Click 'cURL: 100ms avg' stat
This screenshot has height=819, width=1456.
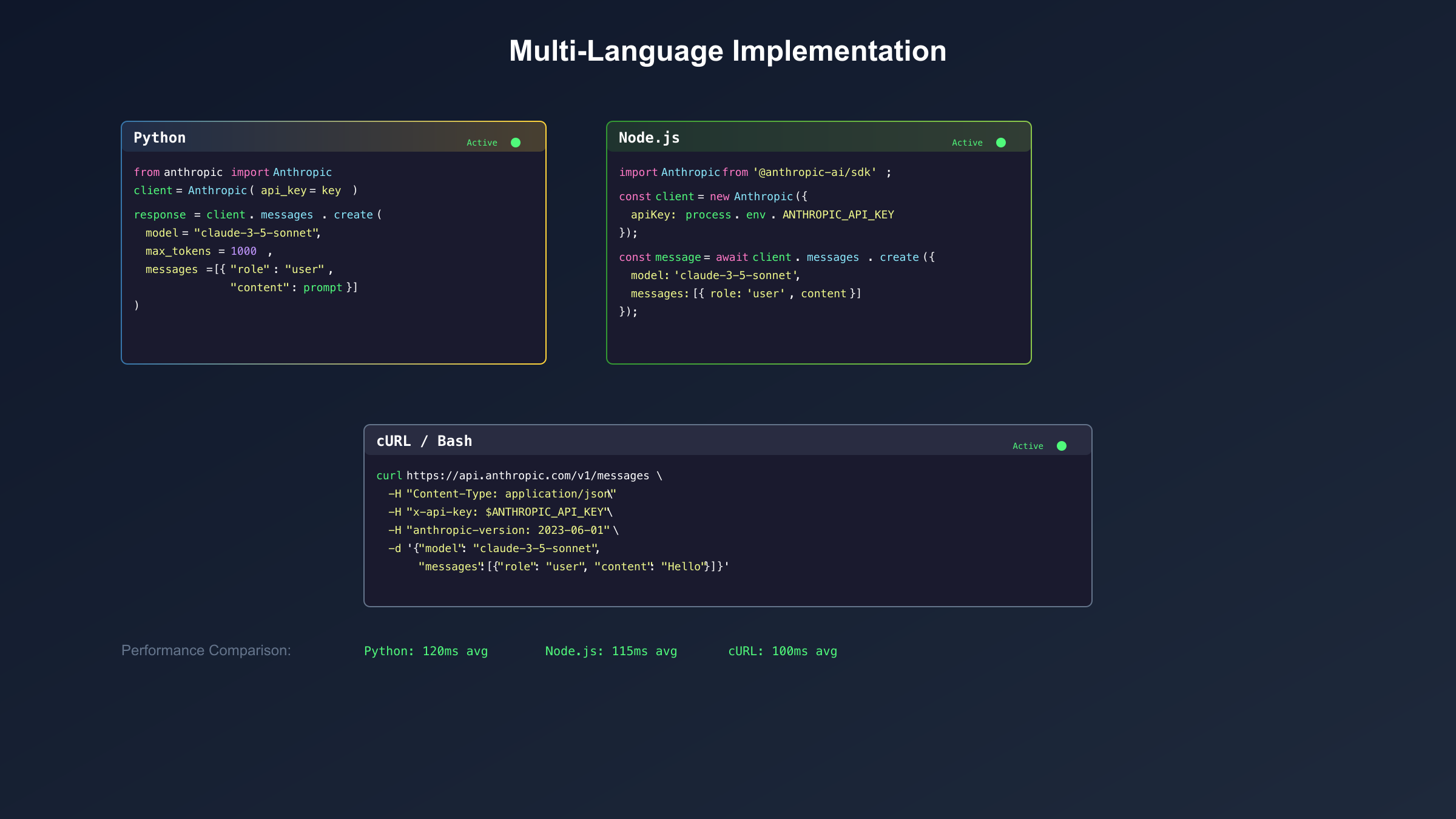pyautogui.click(x=783, y=651)
